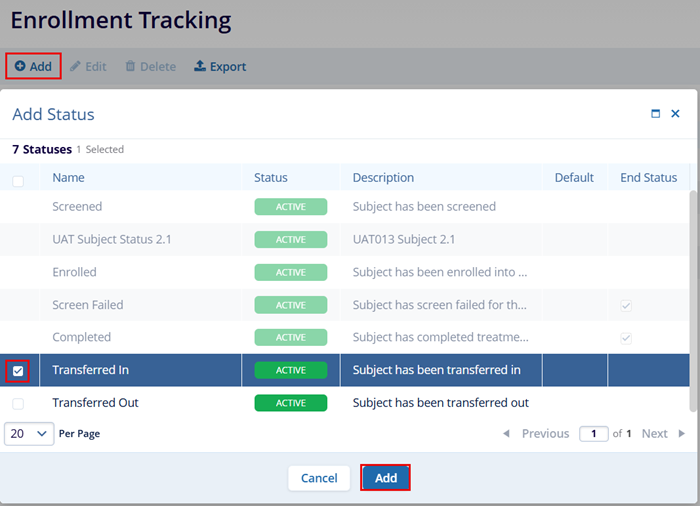The width and height of the screenshot is (700, 506).
Task: Select the Transferred Out row's ACTIVE badge
Action: [290, 403]
